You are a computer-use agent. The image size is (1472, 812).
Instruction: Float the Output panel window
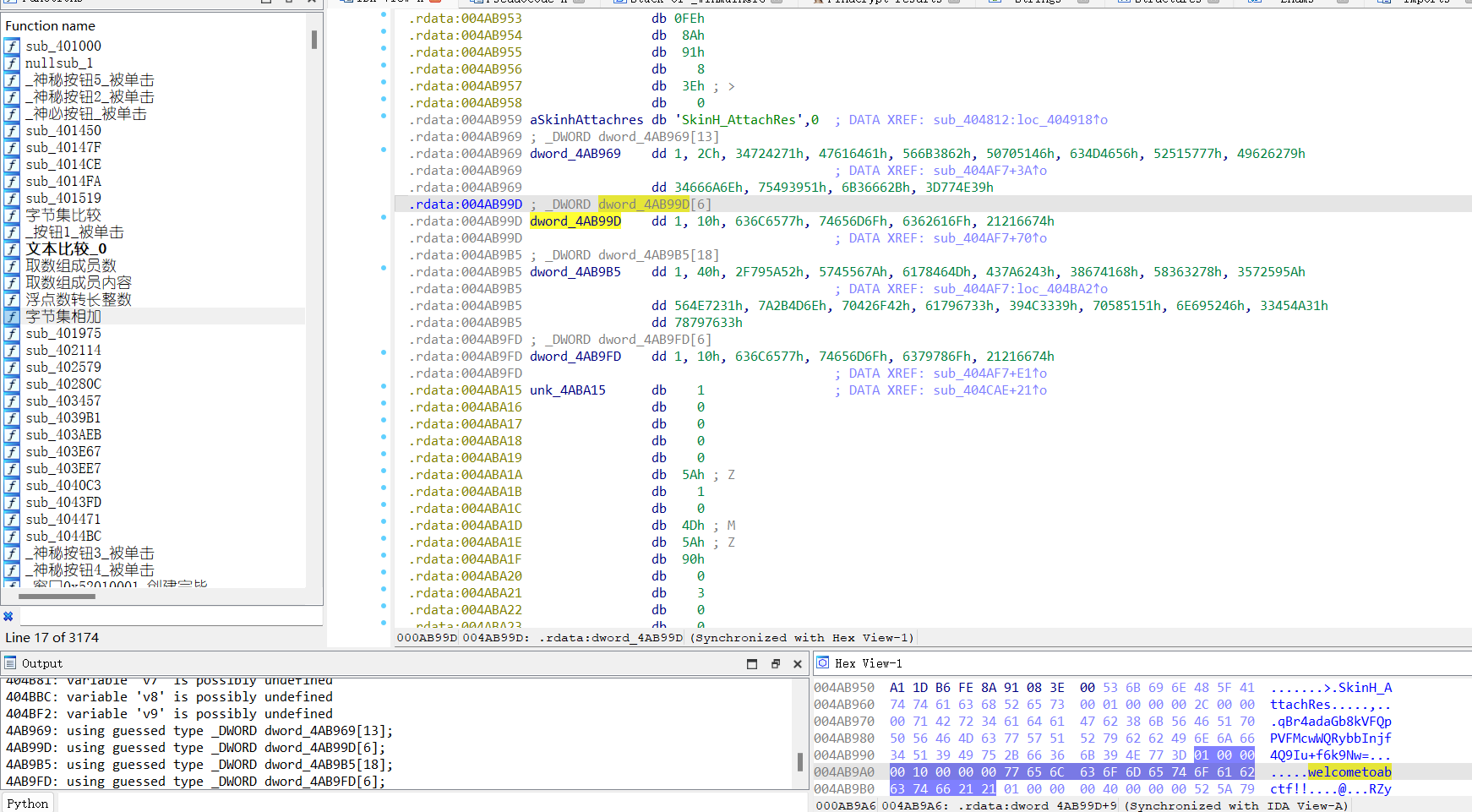click(x=776, y=664)
